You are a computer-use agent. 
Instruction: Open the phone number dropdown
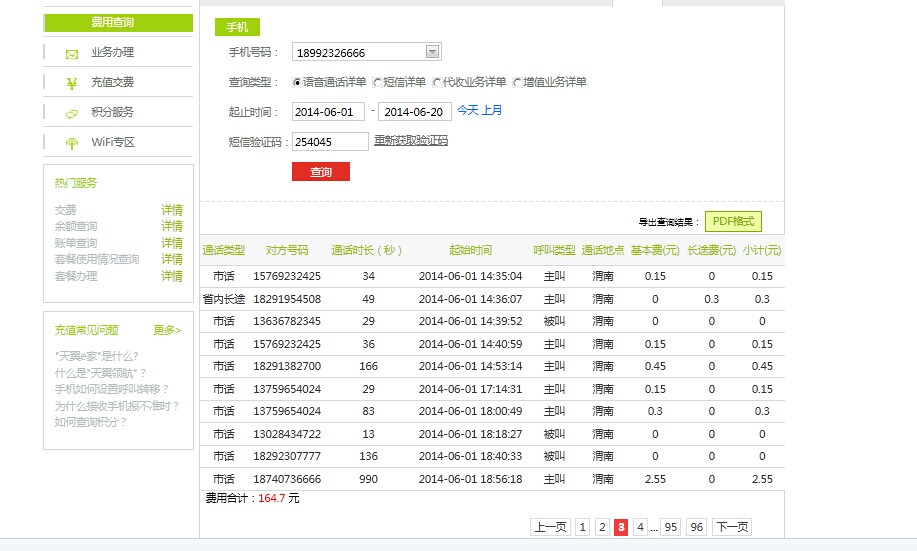click(x=432, y=52)
